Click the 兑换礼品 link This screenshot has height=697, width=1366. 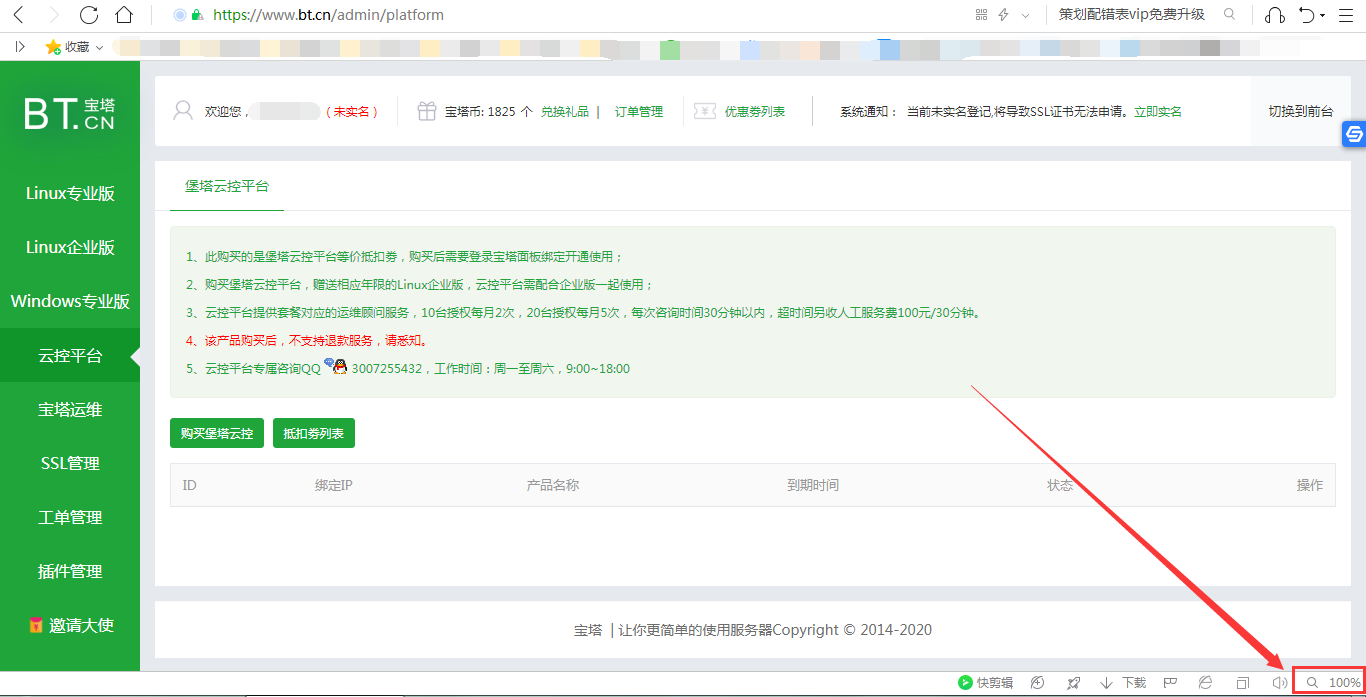coord(565,112)
